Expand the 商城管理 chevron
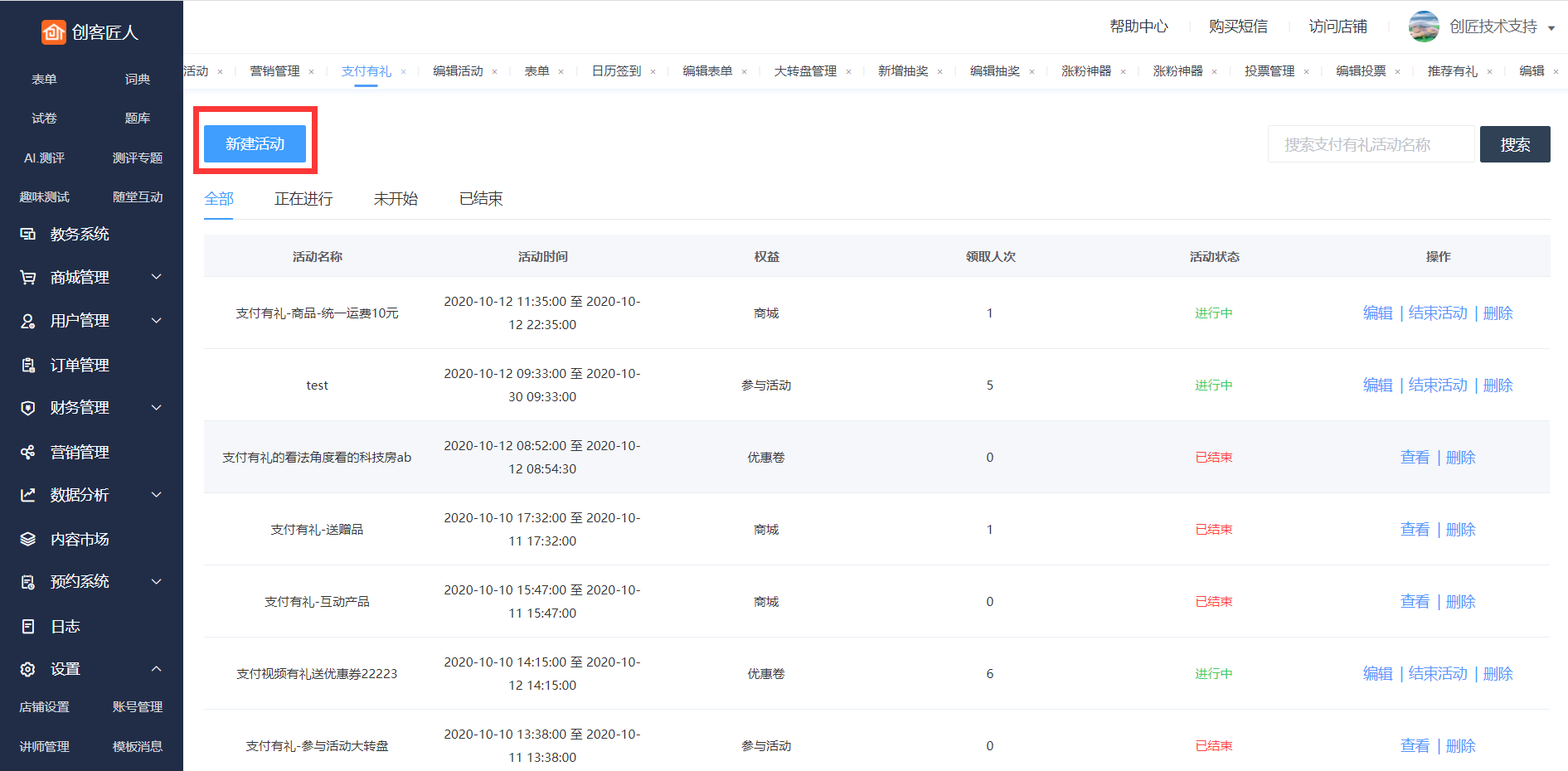Viewport: 1568px width, 771px height. click(156, 277)
